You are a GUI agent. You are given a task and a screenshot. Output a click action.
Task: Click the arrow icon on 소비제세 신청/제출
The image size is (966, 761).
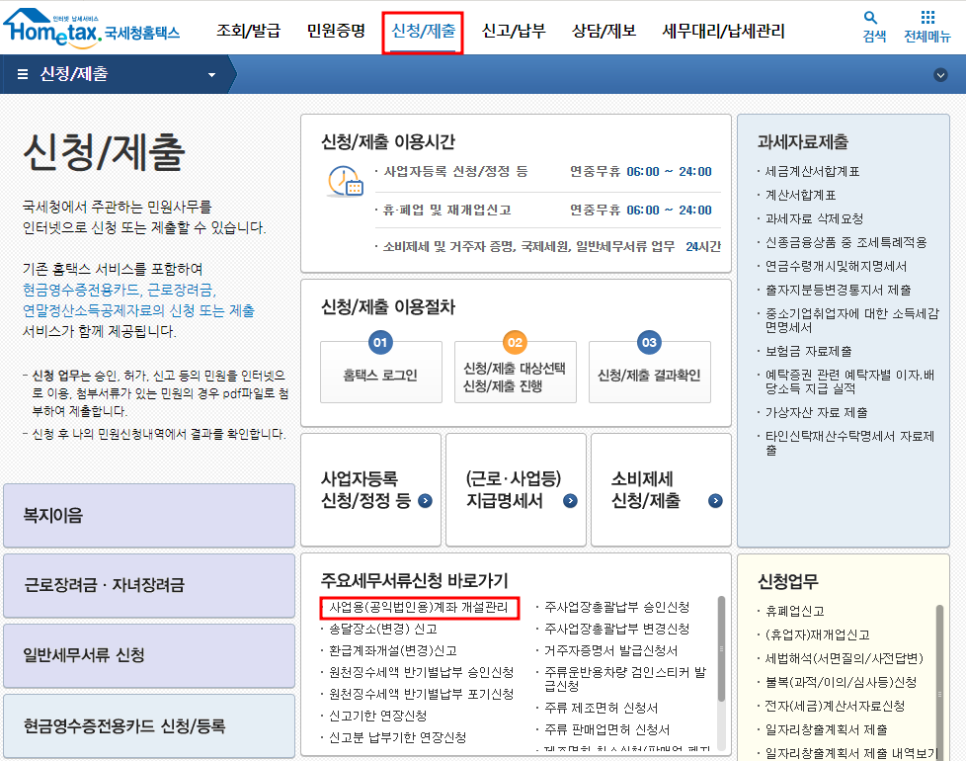coord(716,501)
